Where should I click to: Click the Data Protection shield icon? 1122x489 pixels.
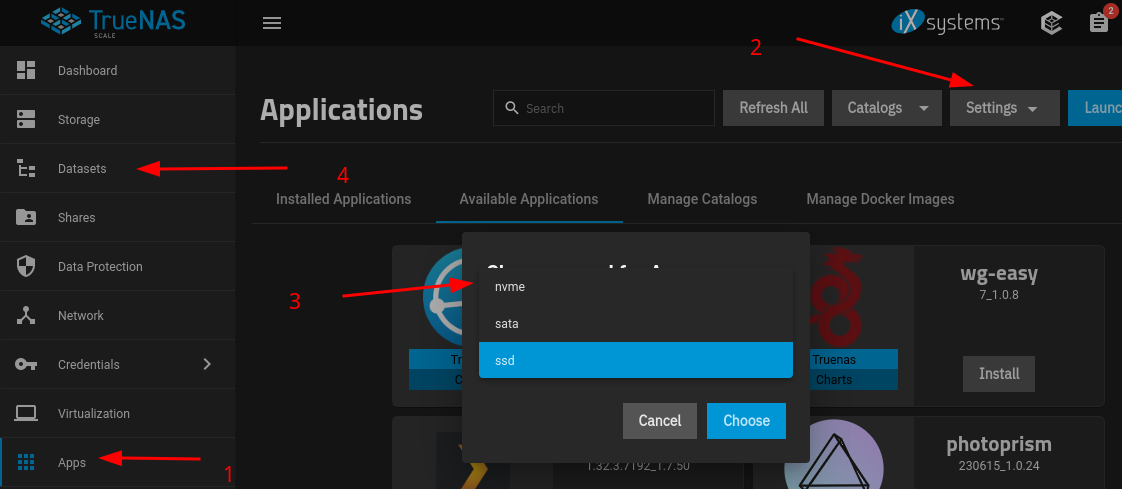(26, 266)
